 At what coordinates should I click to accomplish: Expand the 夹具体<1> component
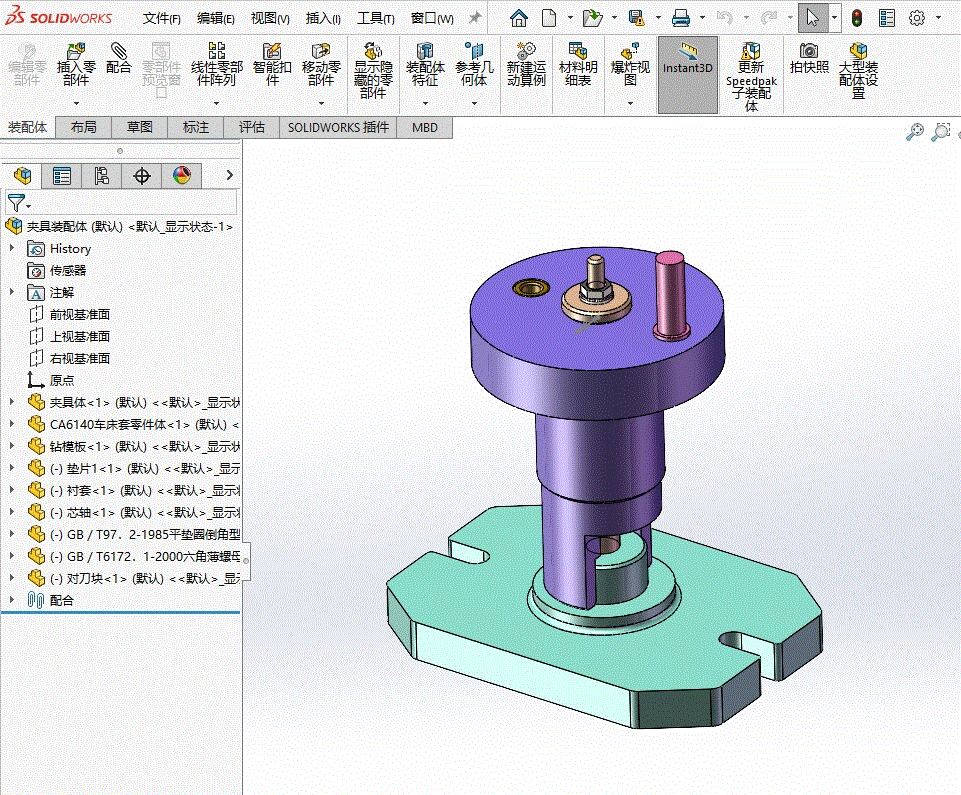[x=12, y=402]
